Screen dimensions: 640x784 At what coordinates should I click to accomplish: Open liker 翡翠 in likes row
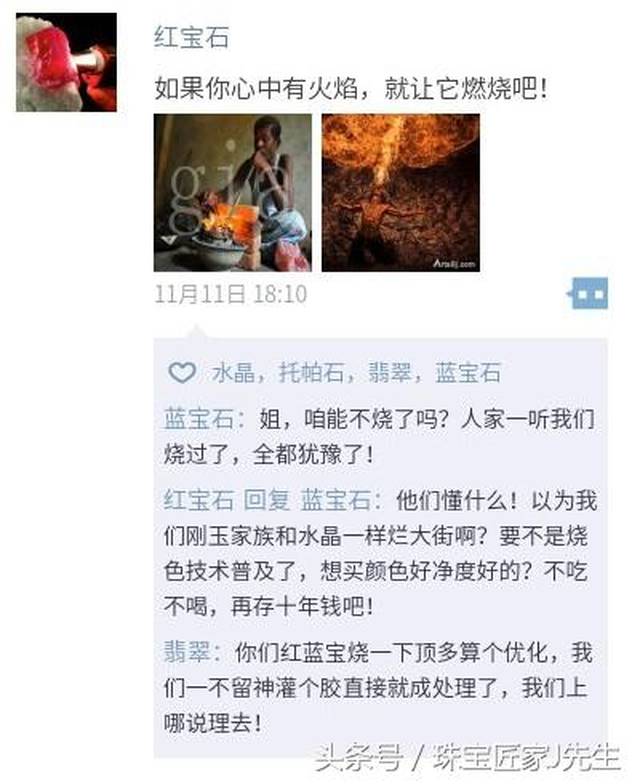390,373
